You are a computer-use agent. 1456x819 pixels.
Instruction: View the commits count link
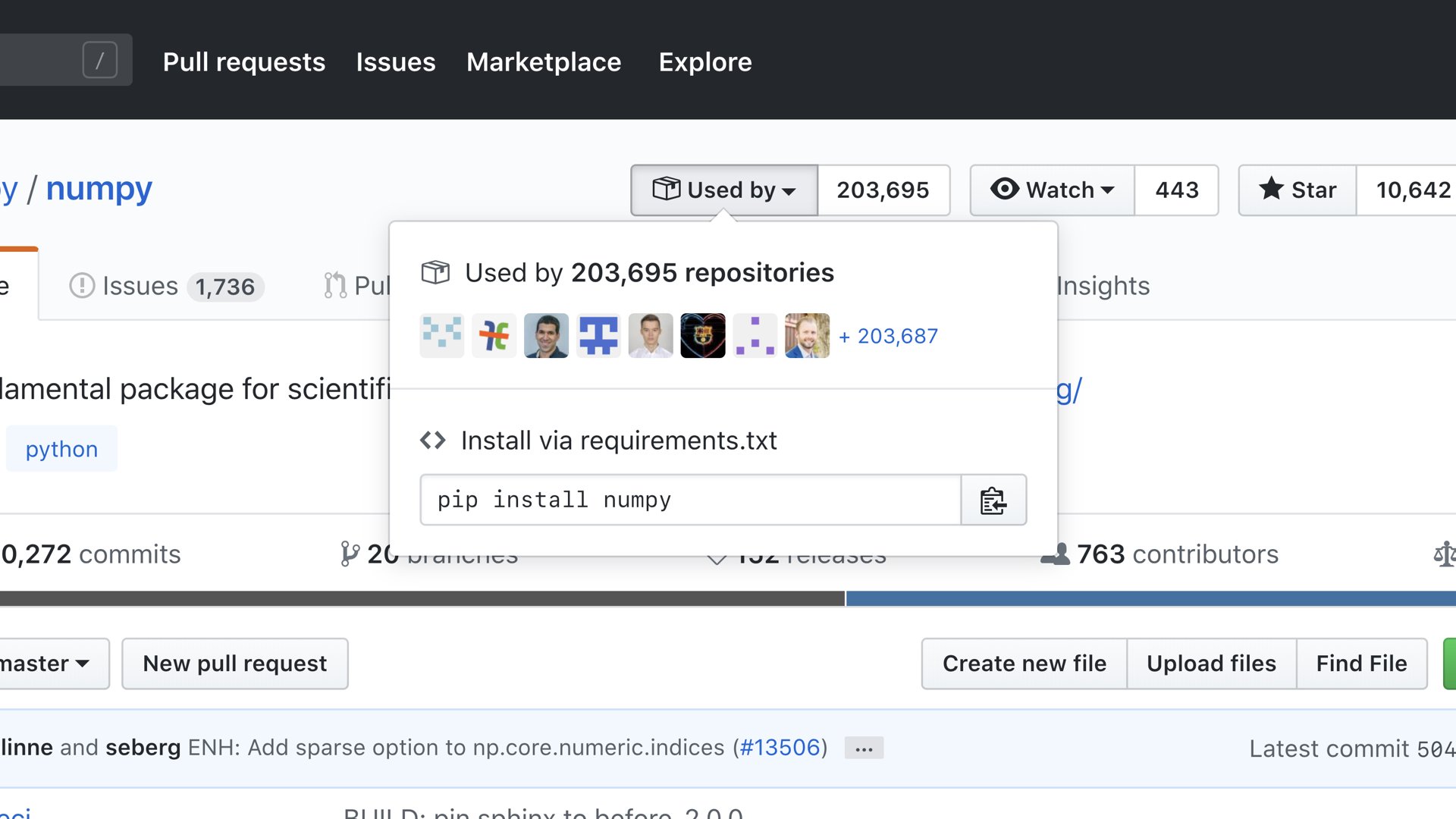click(x=91, y=554)
